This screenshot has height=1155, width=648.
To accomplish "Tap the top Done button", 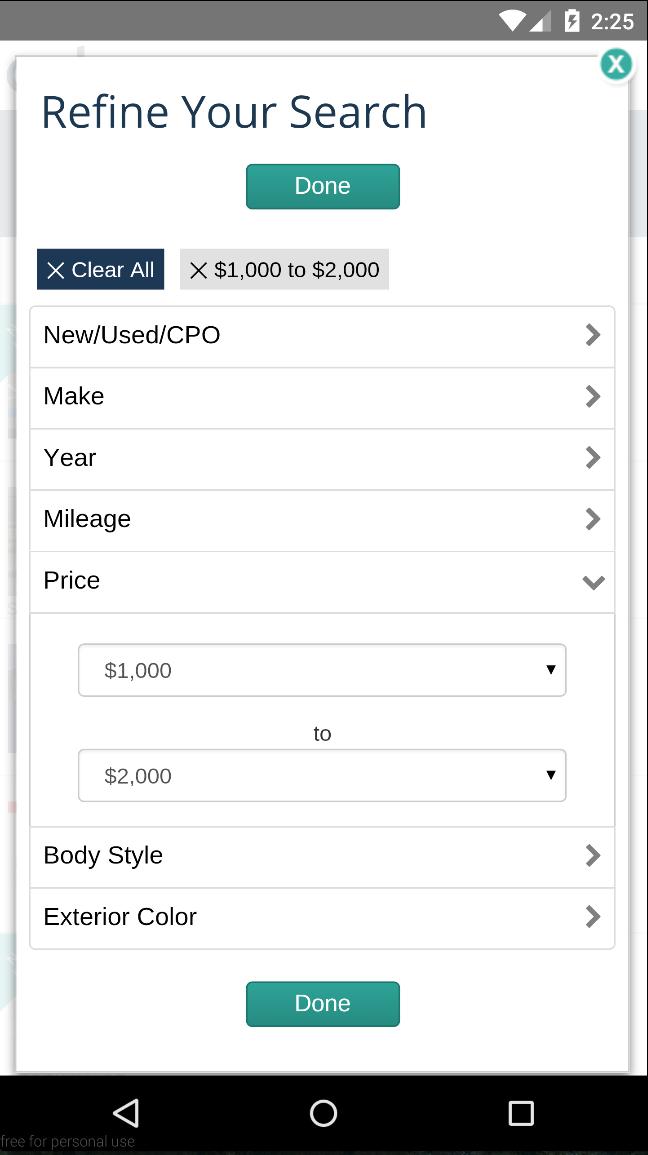I will tap(322, 186).
